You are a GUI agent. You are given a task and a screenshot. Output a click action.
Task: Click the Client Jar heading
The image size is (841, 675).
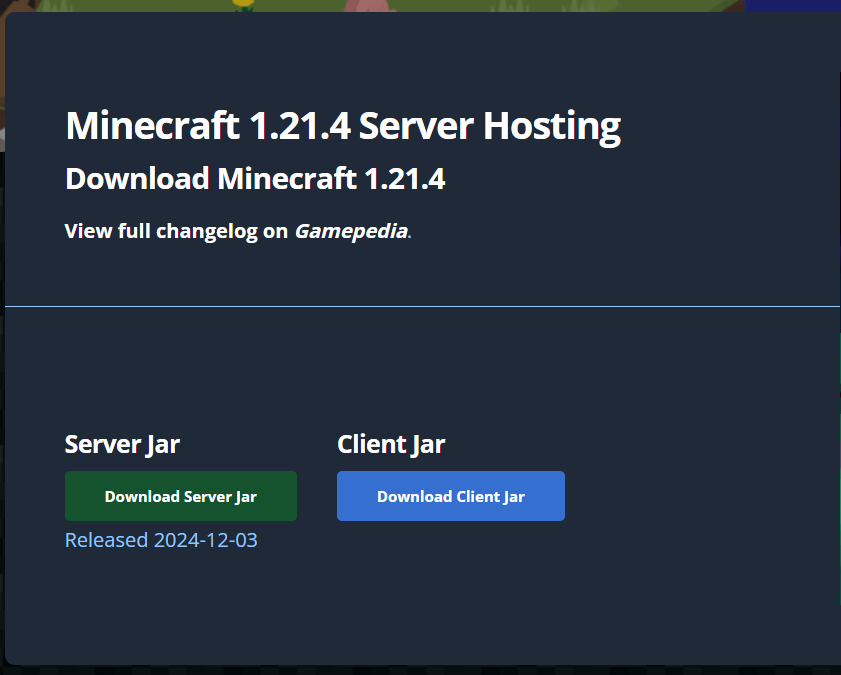391,444
